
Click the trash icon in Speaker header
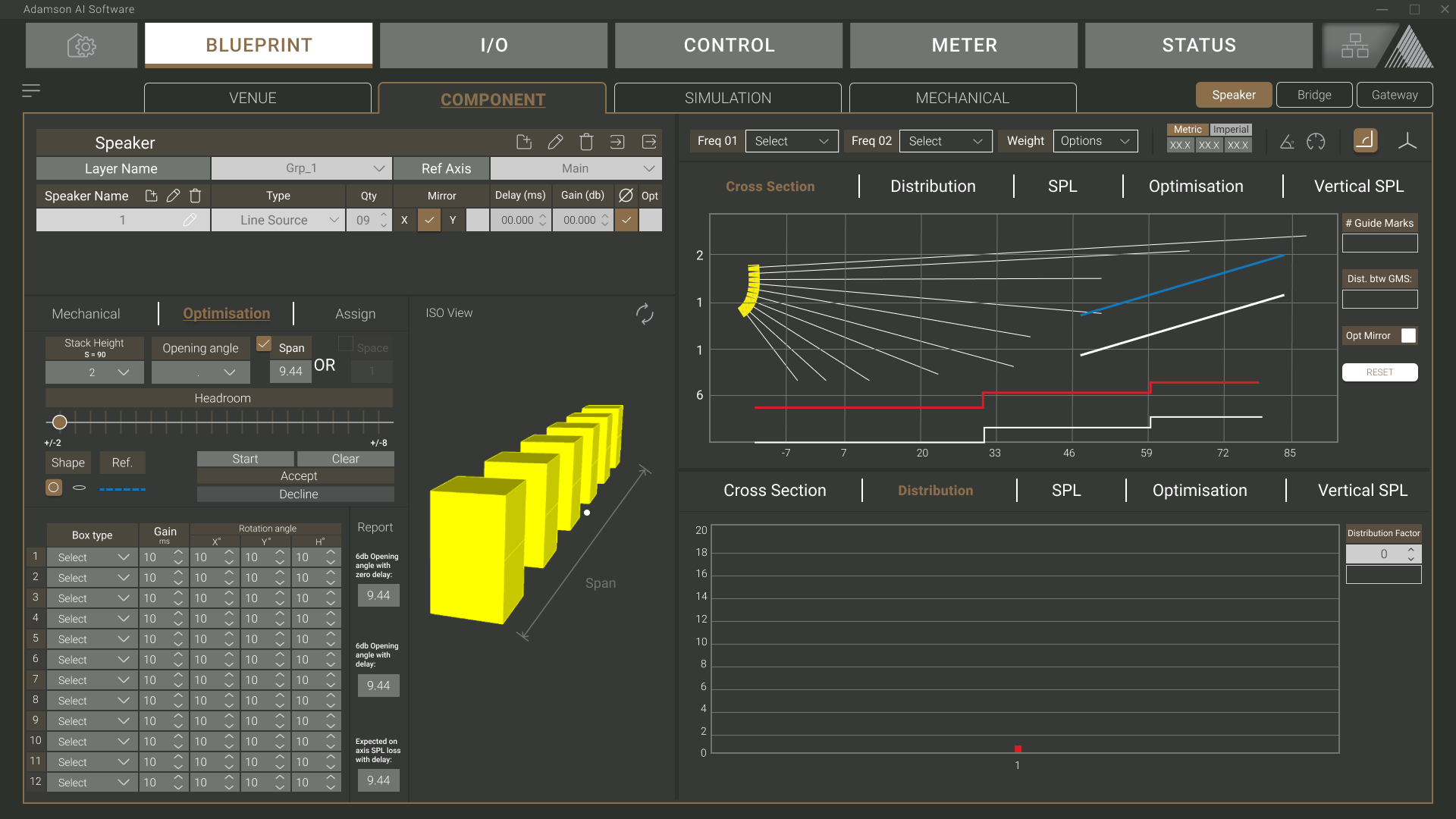tap(586, 142)
